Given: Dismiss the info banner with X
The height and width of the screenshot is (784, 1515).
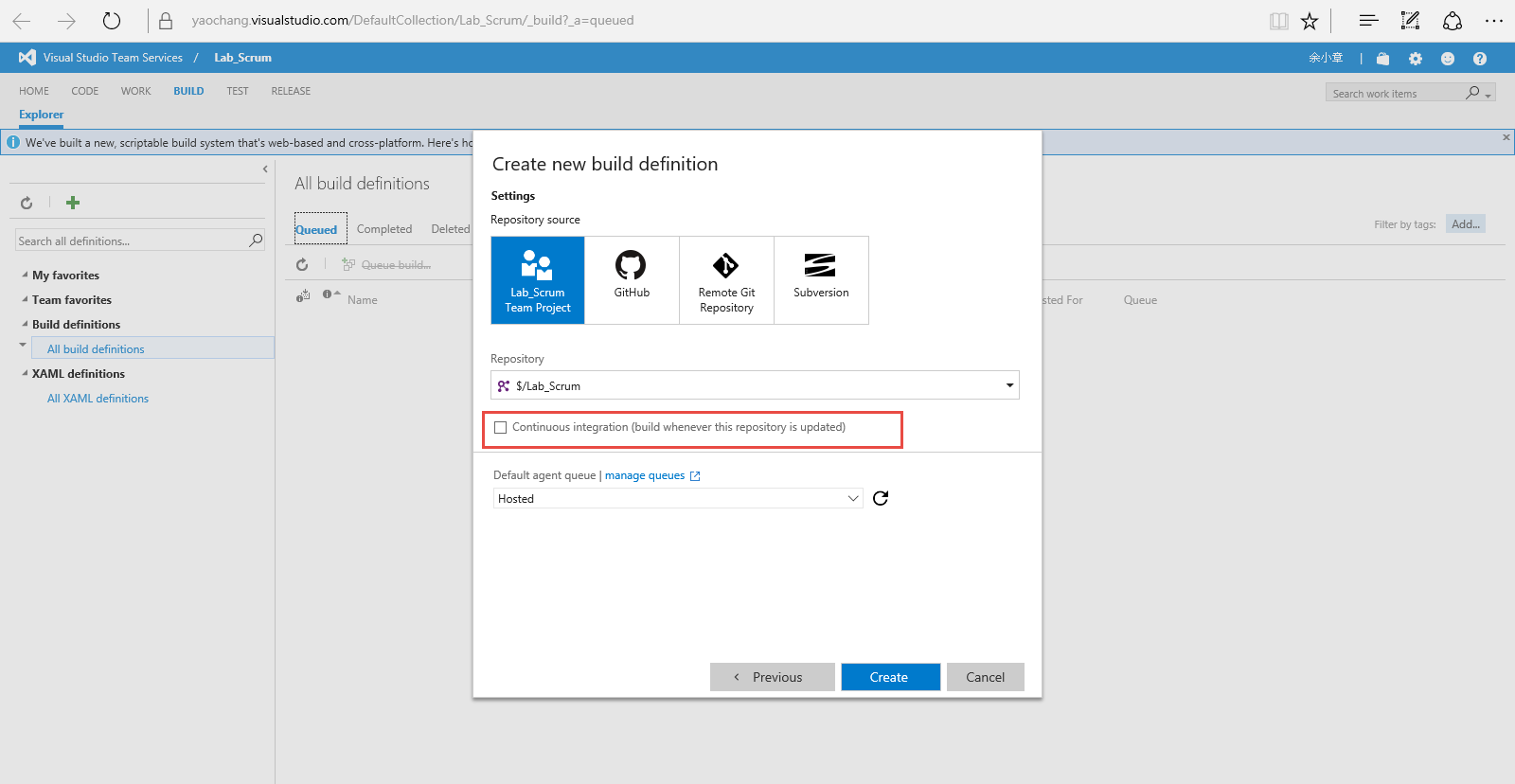Looking at the screenshot, I should pyautogui.click(x=1506, y=138).
